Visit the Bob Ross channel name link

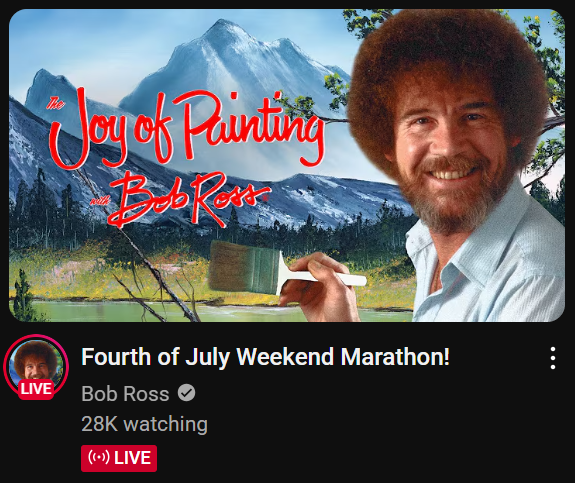point(125,394)
